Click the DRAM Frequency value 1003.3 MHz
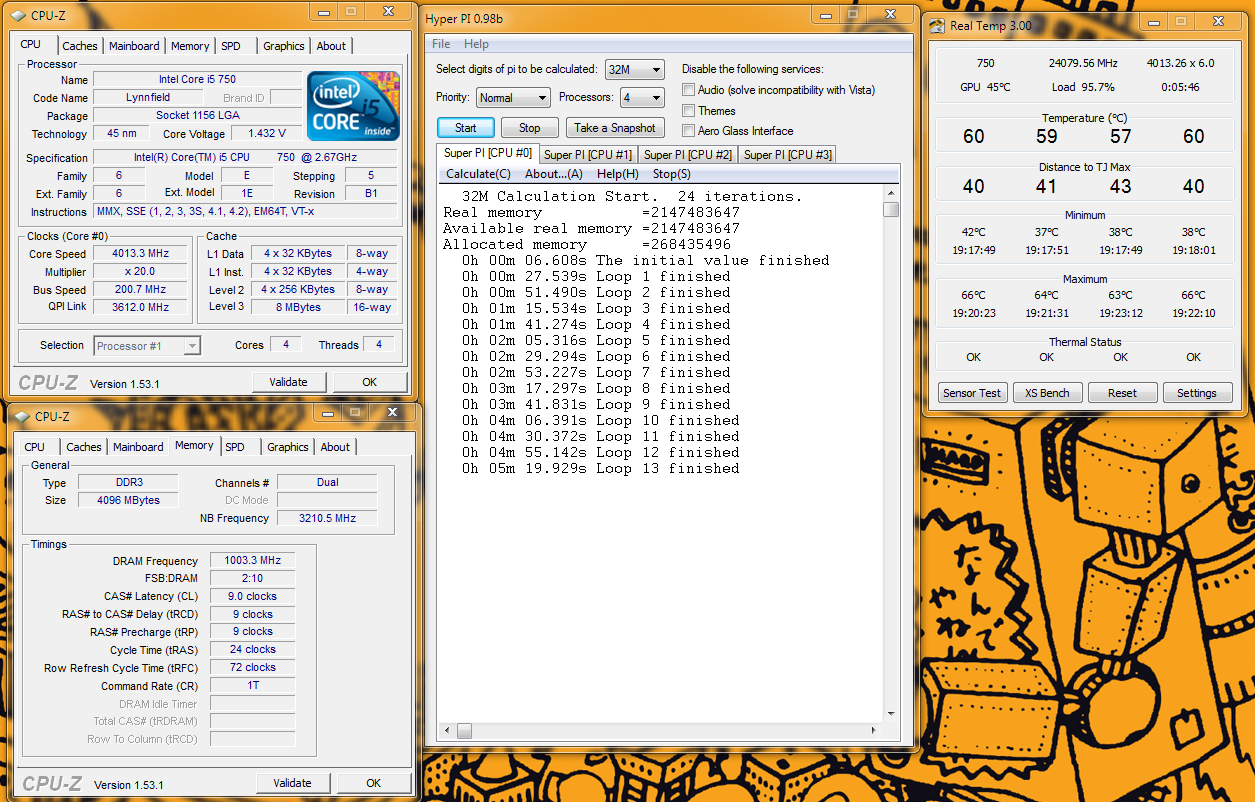This screenshot has height=802, width=1255. tap(252, 561)
